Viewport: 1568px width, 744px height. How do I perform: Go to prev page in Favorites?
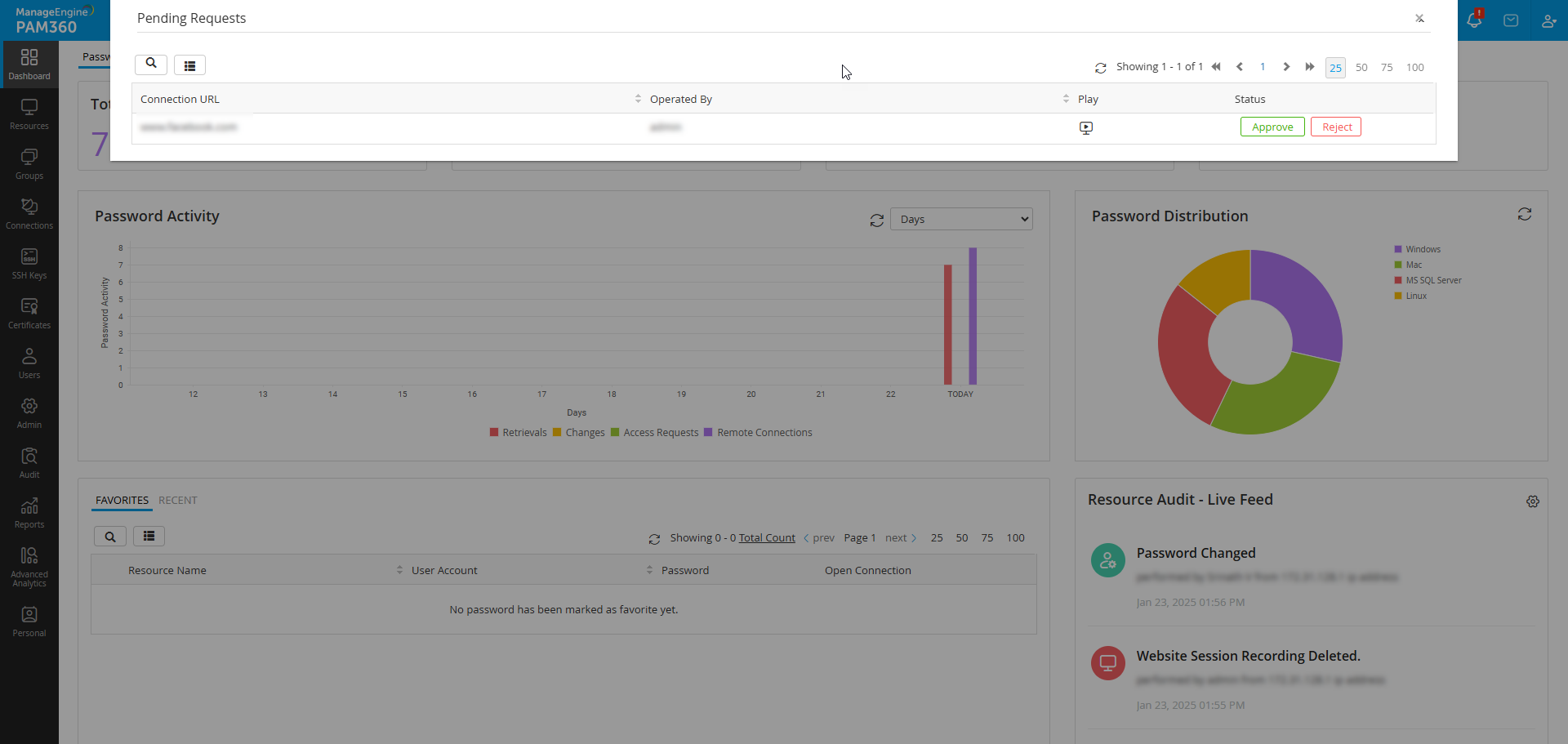tap(819, 537)
